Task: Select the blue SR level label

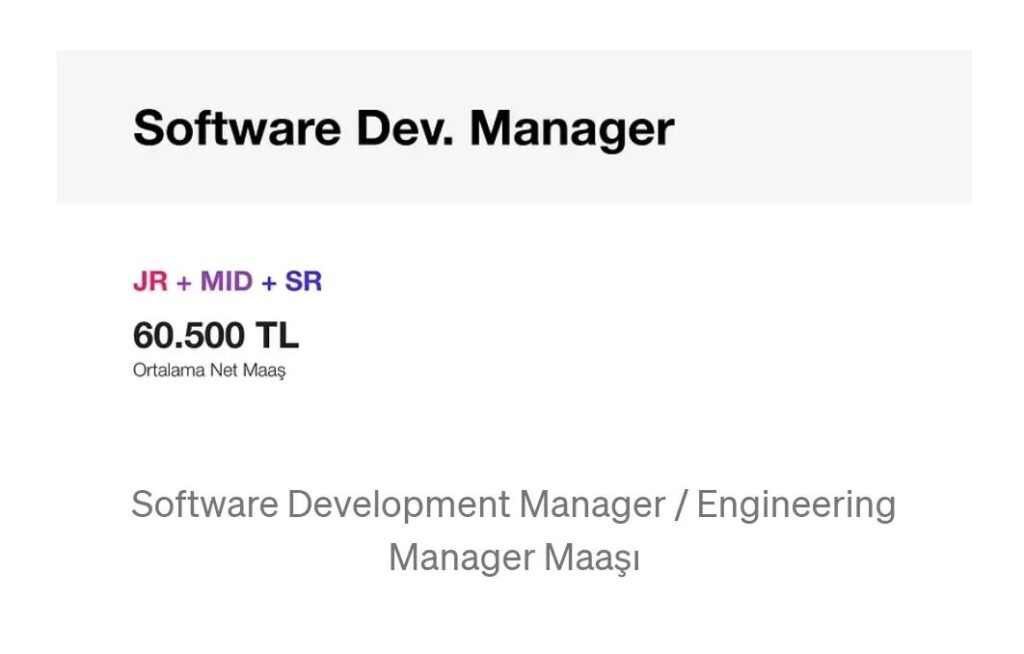Action: [x=303, y=282]
